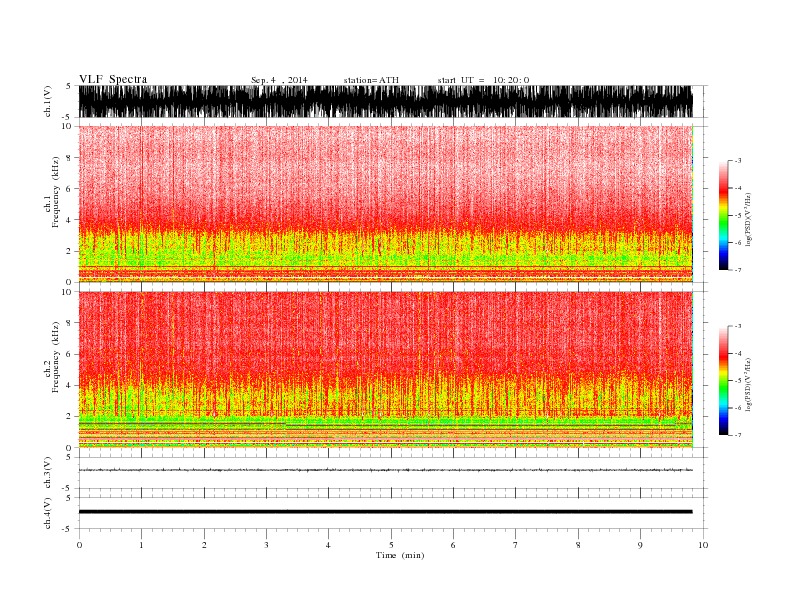
Task: Click the bottom time-axis tick label "10"
Action: coord(703,545)
